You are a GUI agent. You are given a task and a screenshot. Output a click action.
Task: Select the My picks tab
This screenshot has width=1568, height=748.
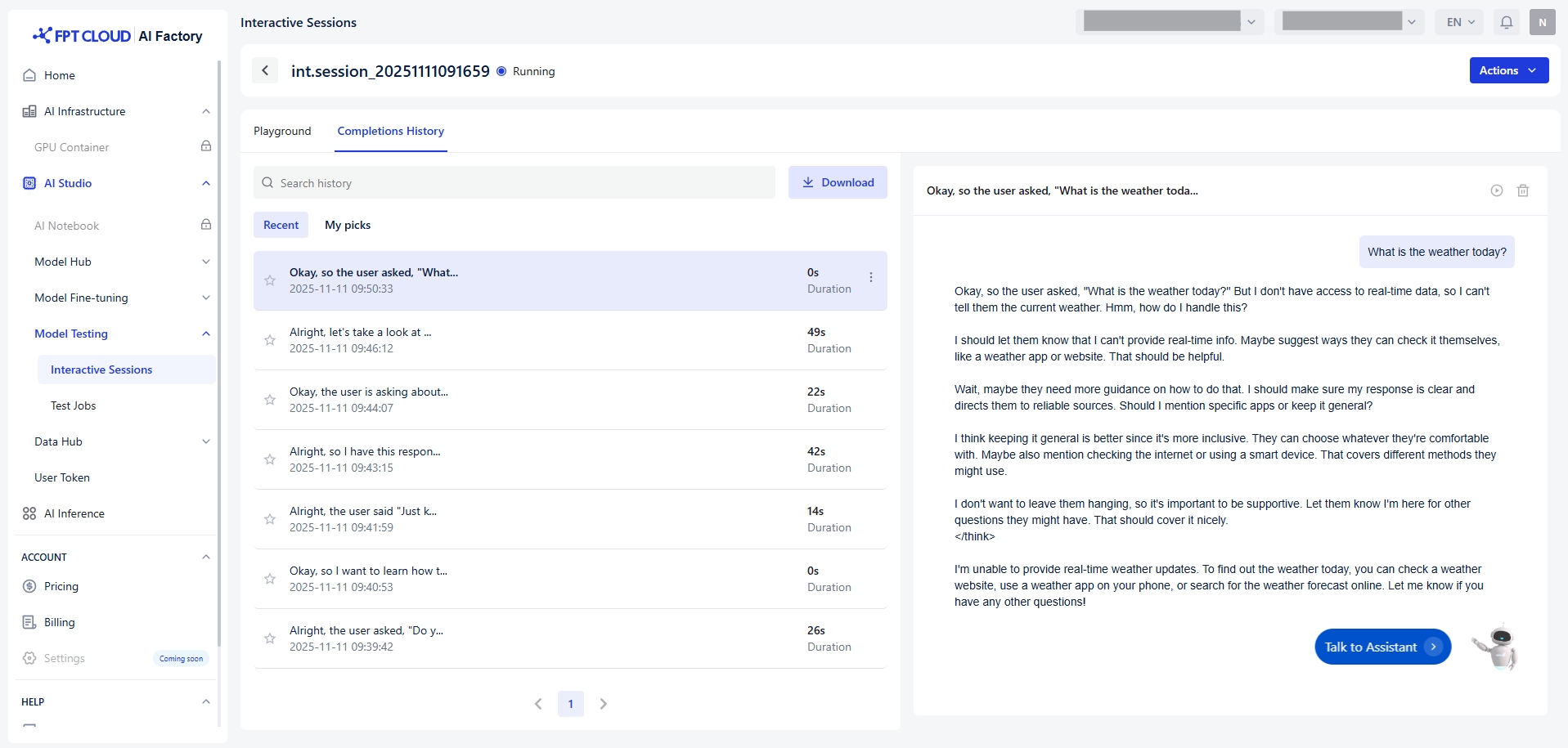click(348, 225)
